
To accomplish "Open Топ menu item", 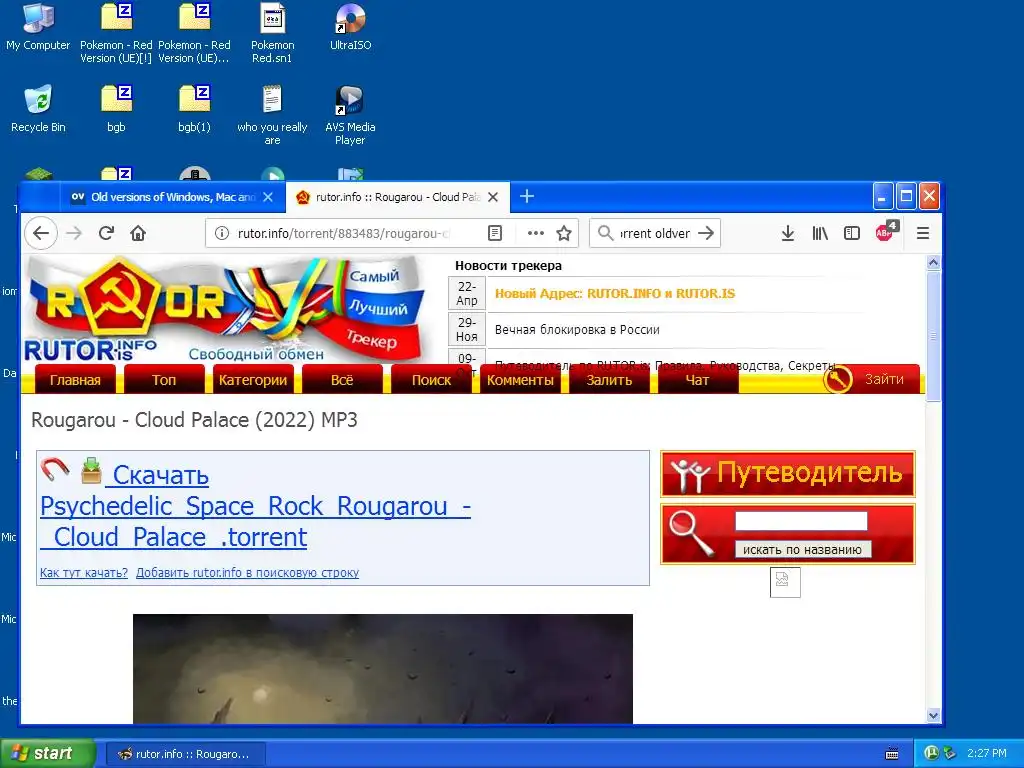I will (x=164, y=379).
